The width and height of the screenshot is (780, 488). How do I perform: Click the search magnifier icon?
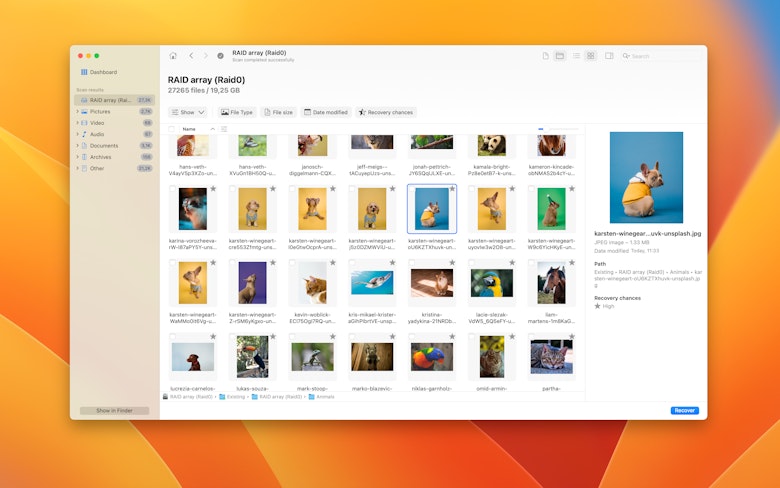tap(626, 56)
